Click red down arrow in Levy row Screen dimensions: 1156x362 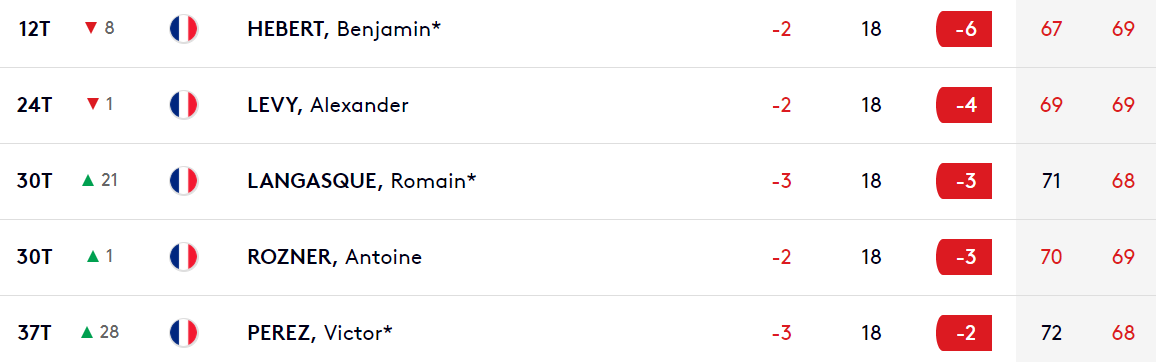tap(93, 105)
